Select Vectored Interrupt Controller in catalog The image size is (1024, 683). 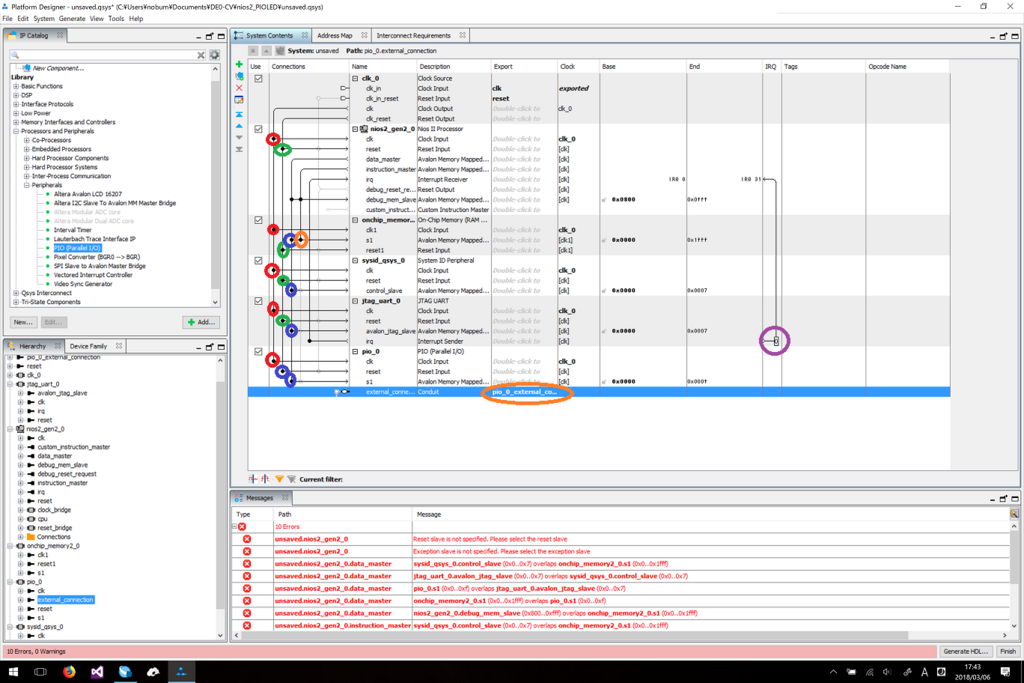[93, 276]
